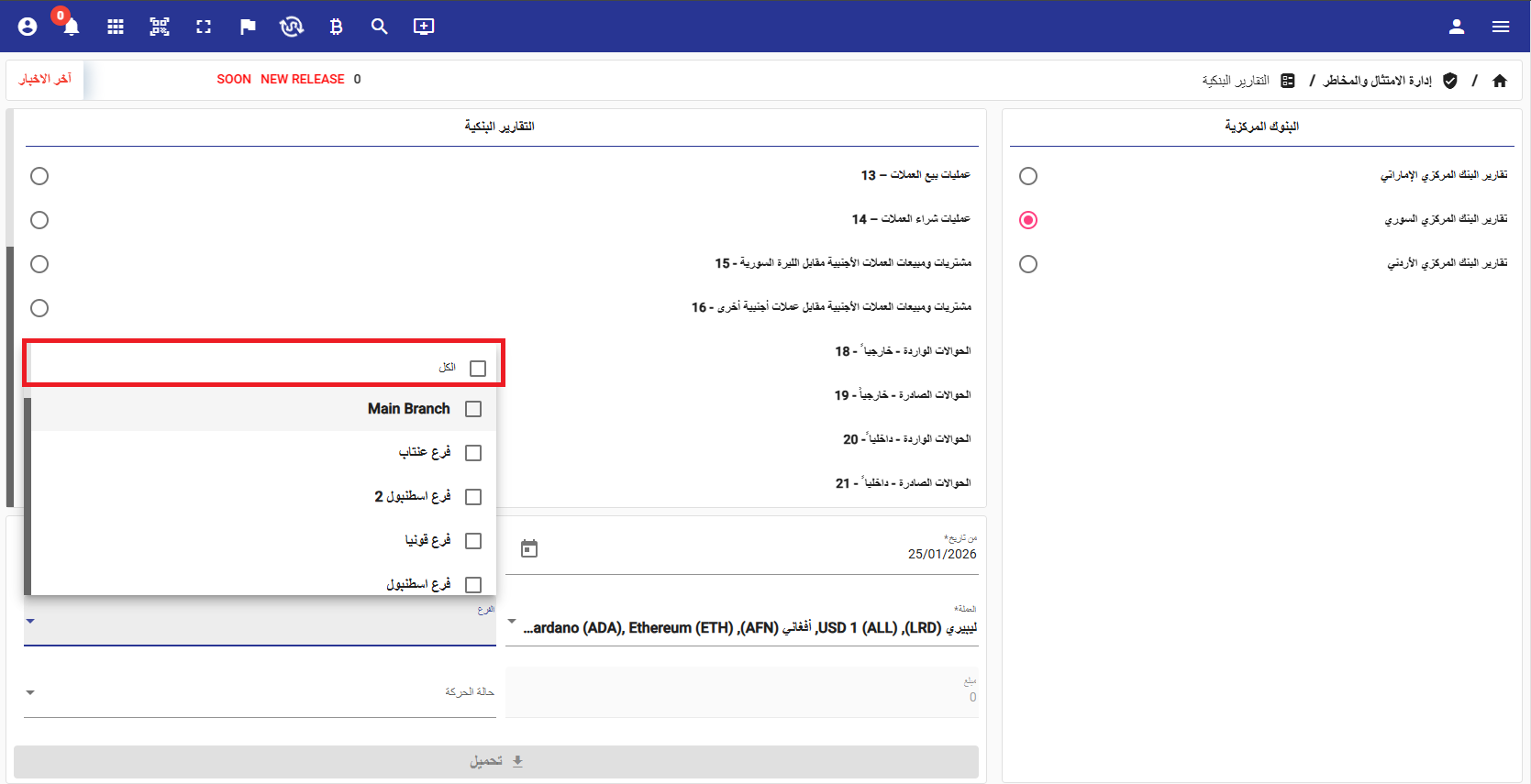Image resolution: width=1531 pixels, height=784 pixels.
Task: Click the مبلغ amount input field
Action: point(741,693)
